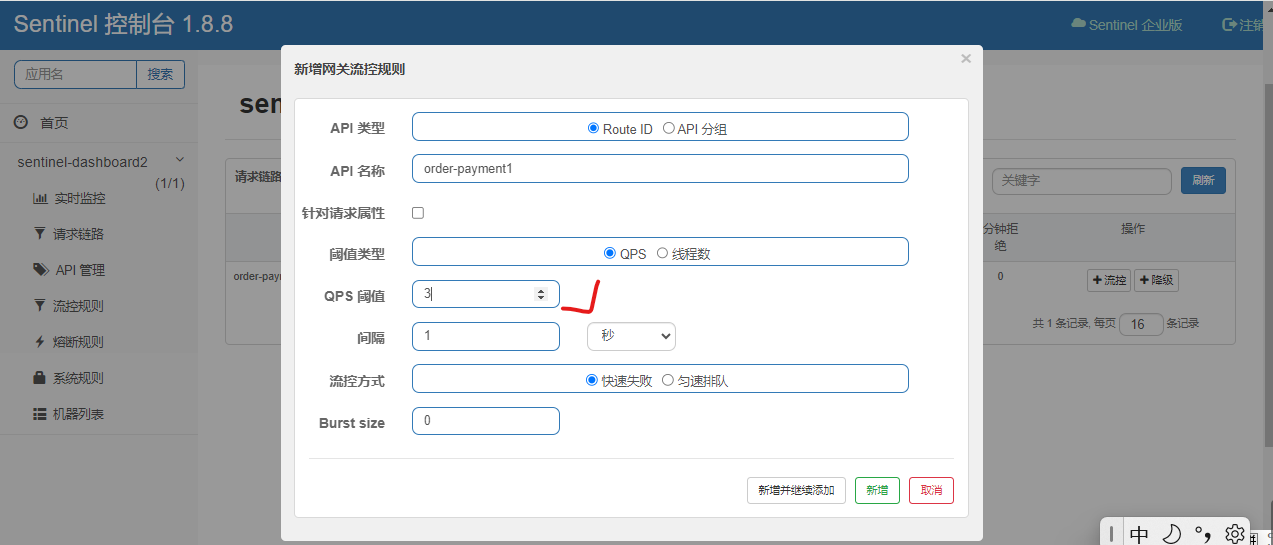Click the funnel icon next to 请求链路
The image size is (1273, 545).
(39, 234)
